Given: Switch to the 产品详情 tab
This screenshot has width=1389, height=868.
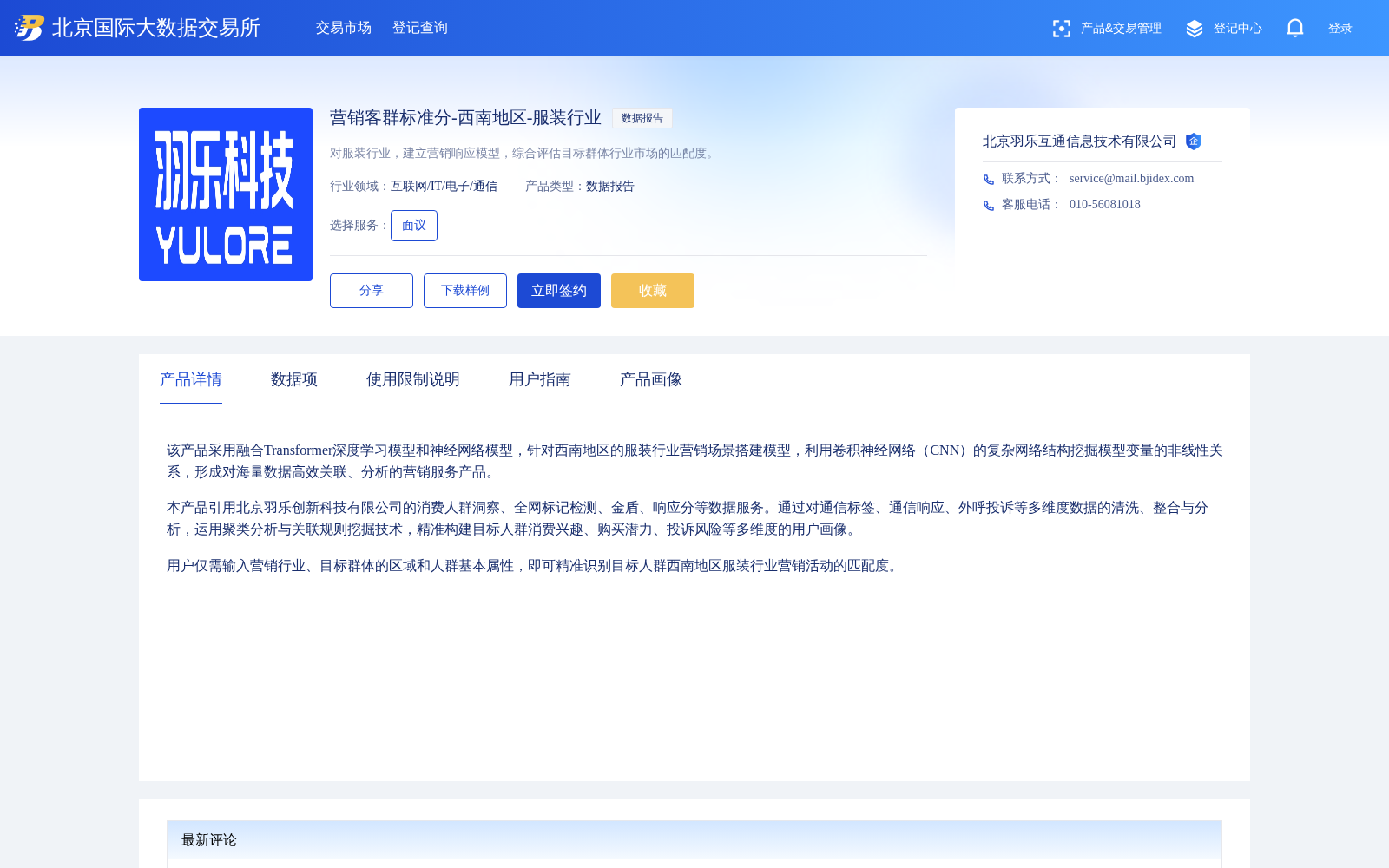Looking at the screenshot, I should click(191, 379).
